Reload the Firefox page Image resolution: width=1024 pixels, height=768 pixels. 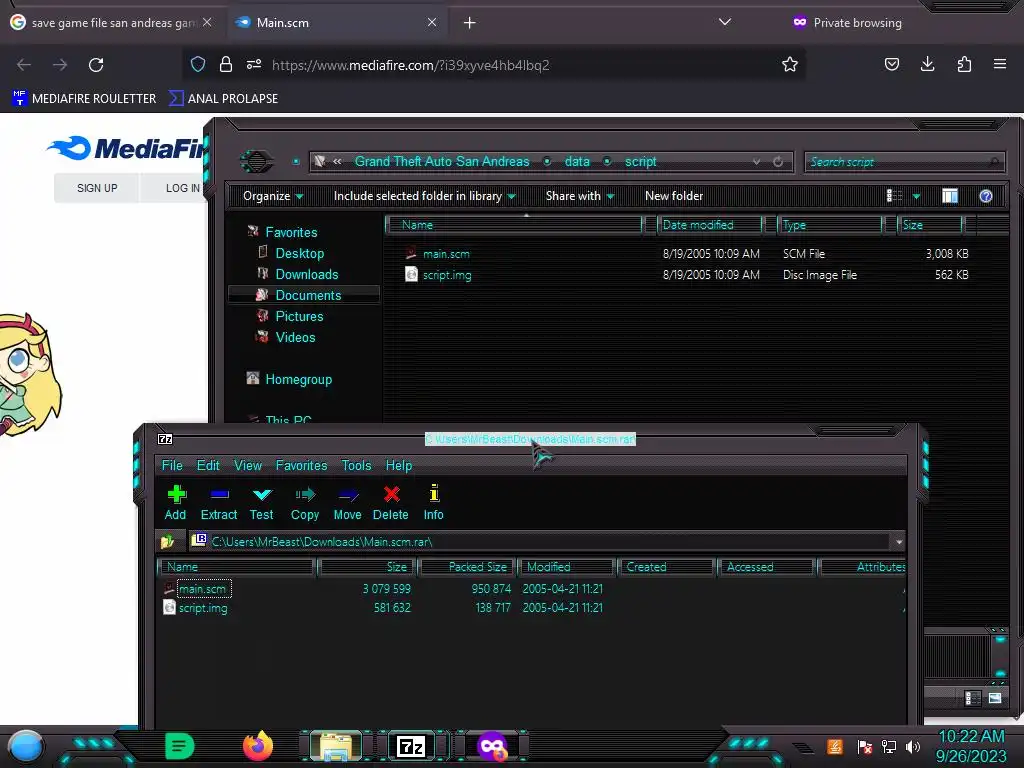(x=96, y=65)
